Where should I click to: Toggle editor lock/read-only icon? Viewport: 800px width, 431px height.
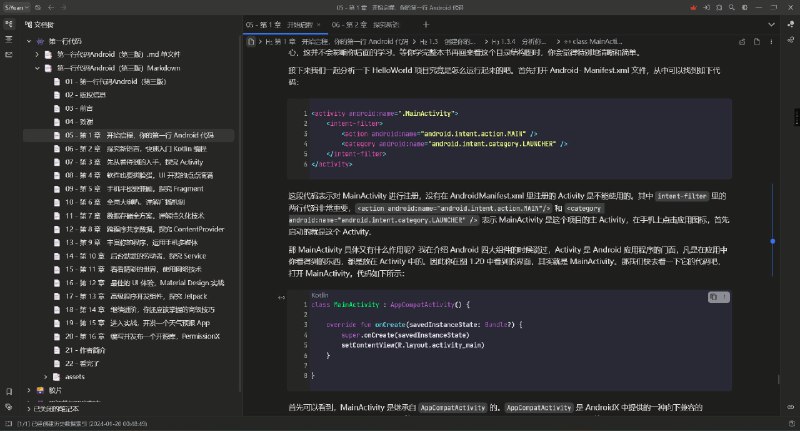click(x=742, y=42)
